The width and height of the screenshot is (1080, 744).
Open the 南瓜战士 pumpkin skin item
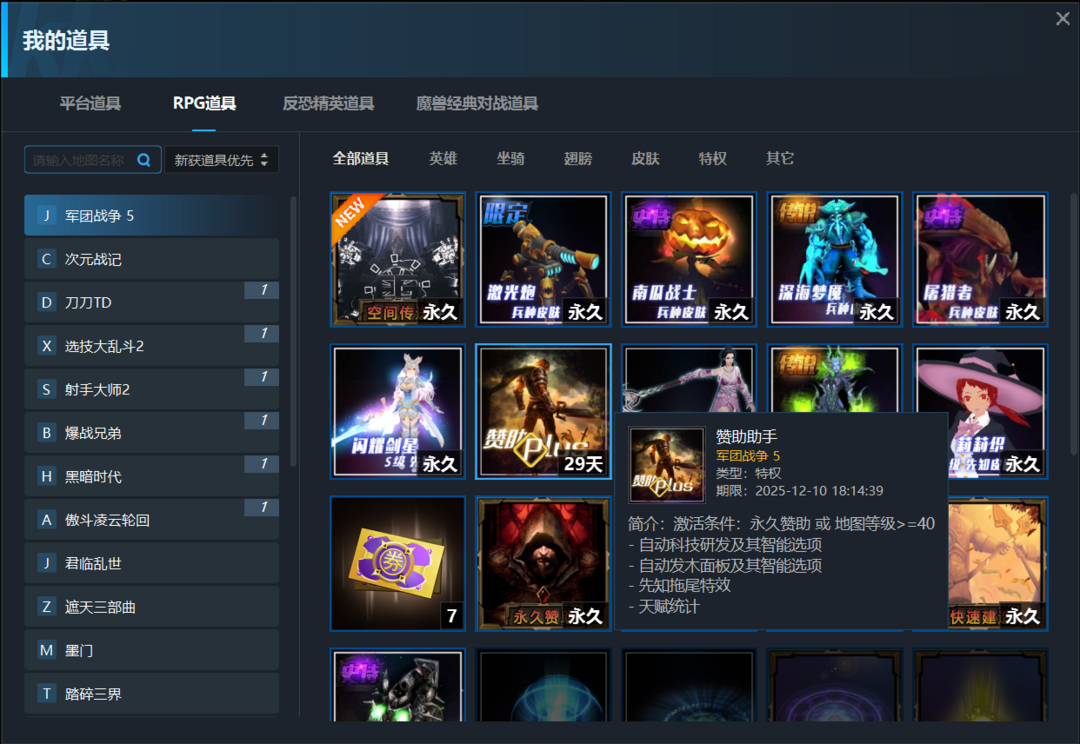688,258
